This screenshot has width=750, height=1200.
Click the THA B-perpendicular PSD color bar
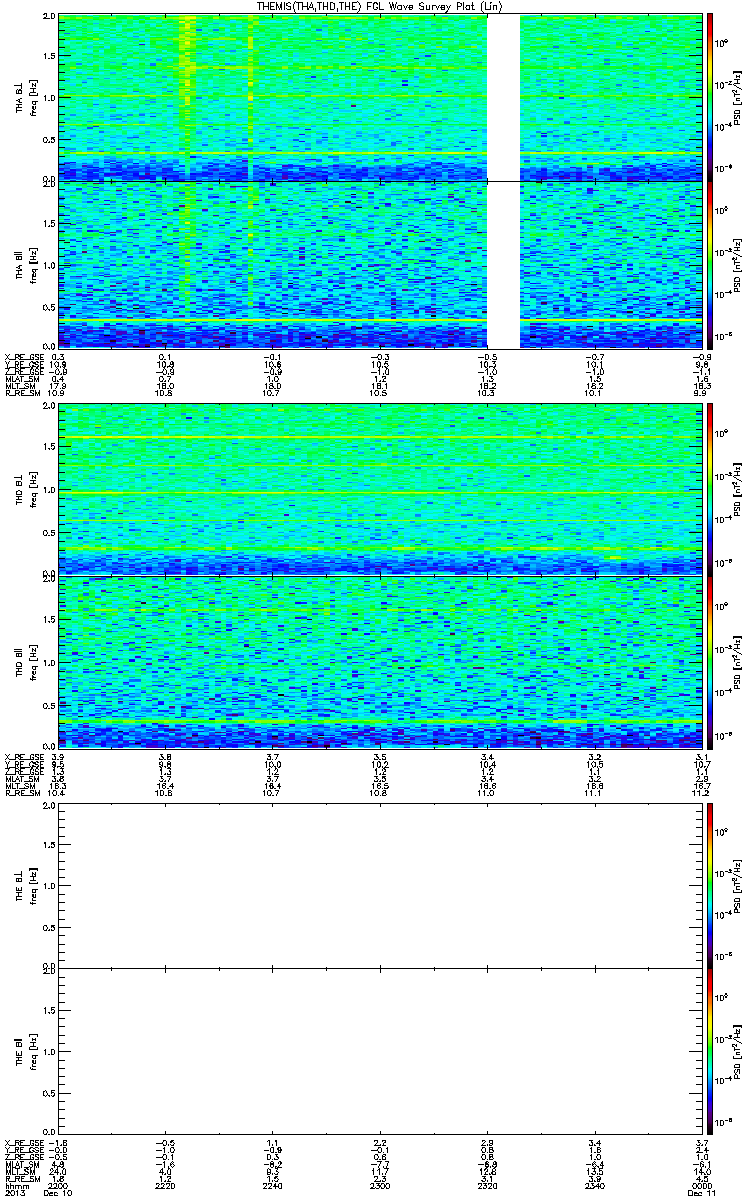710,97
